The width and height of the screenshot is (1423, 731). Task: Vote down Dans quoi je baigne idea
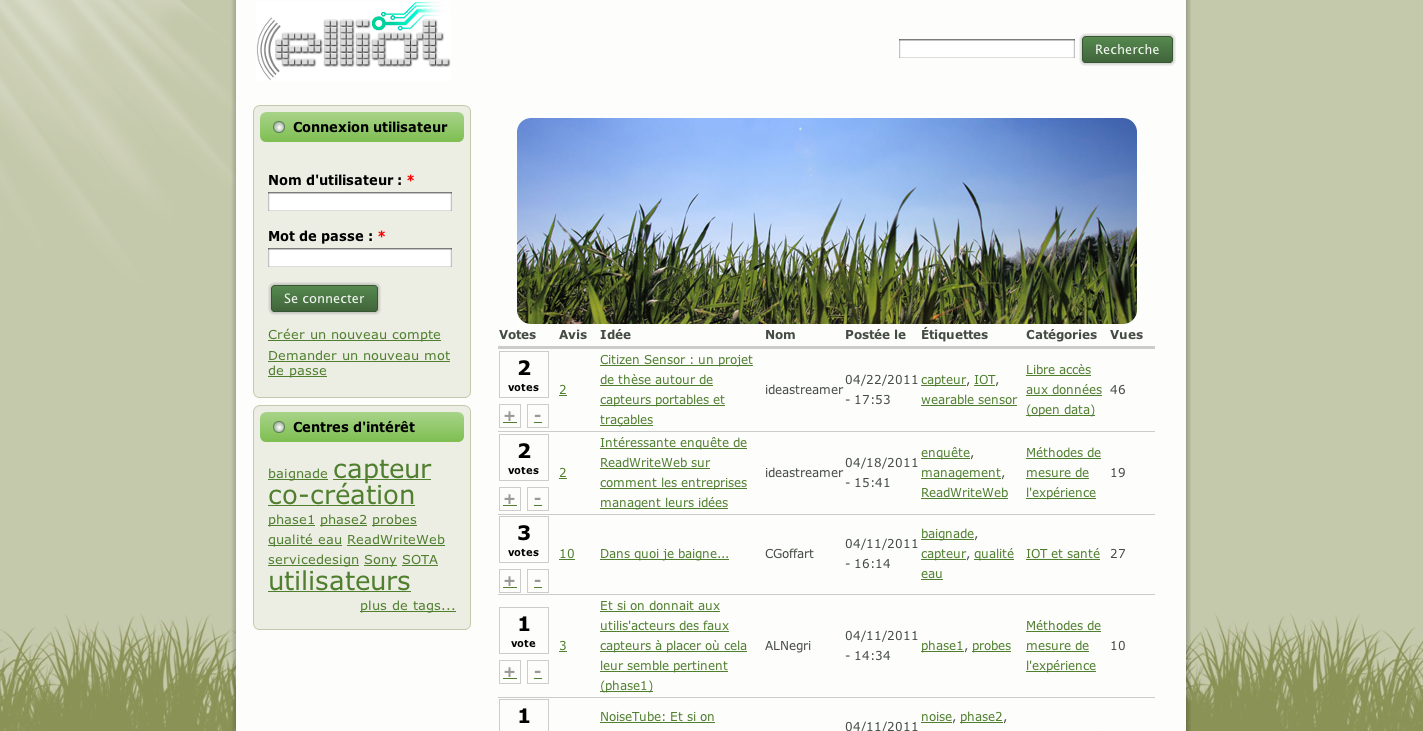point(538,581)
